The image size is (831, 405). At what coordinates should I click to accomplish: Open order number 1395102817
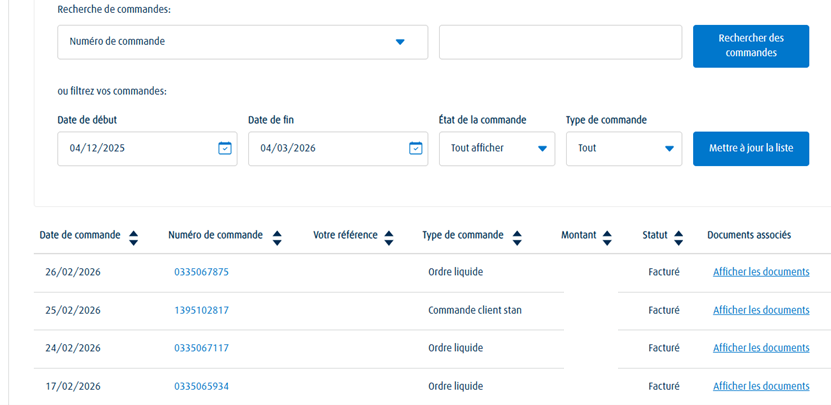(201, 310)
